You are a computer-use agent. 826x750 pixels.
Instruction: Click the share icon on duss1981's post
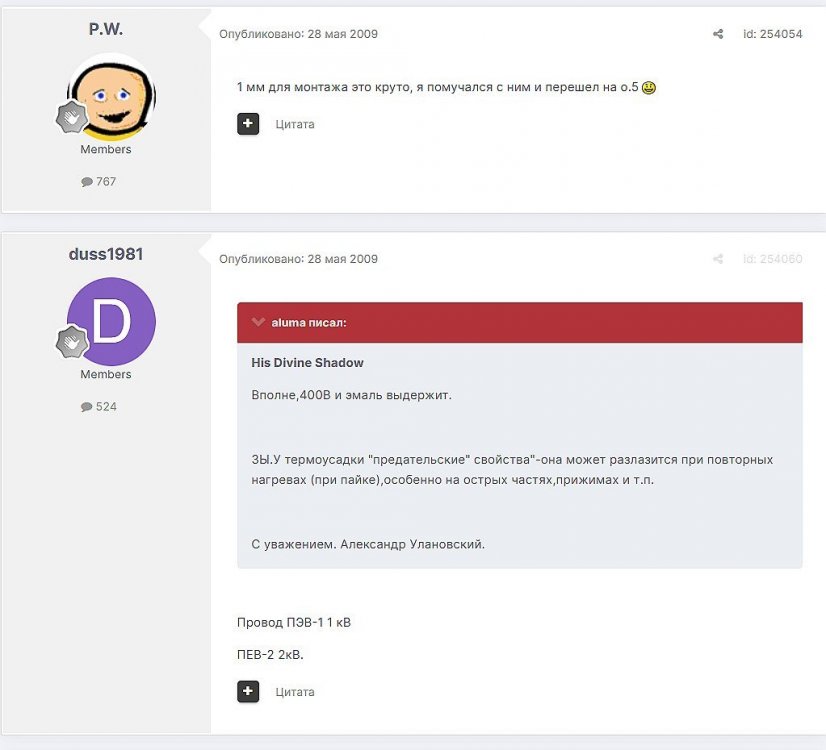[x=718, y=259]
